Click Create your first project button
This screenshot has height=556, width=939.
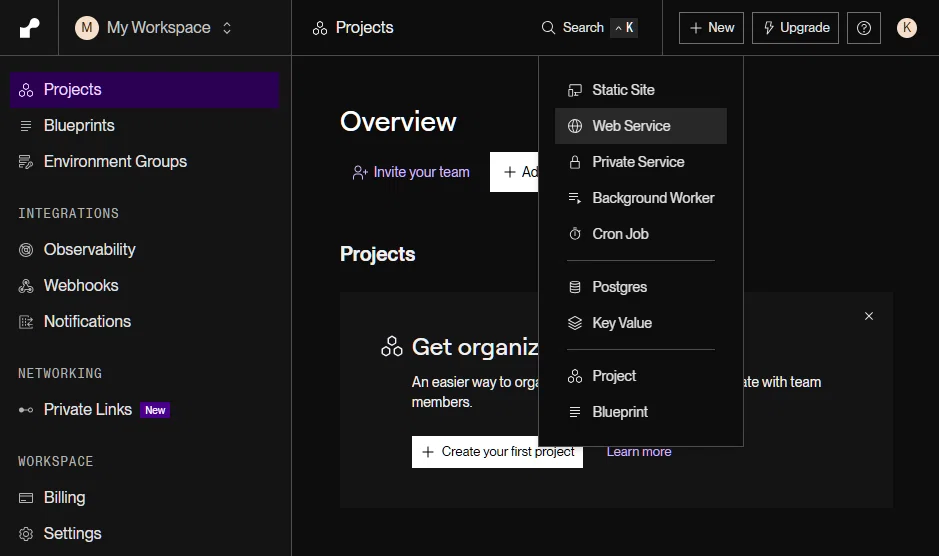497,452
